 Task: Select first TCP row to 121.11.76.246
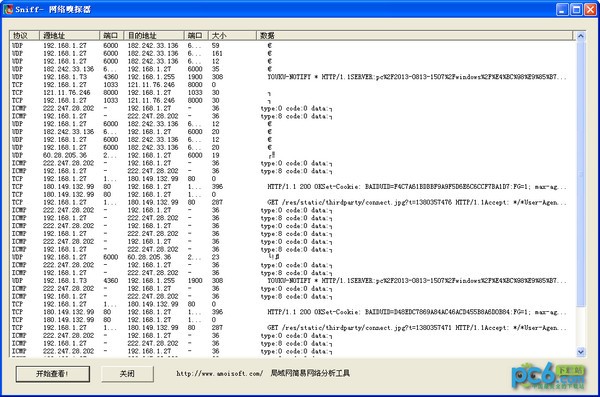(293, 85)
